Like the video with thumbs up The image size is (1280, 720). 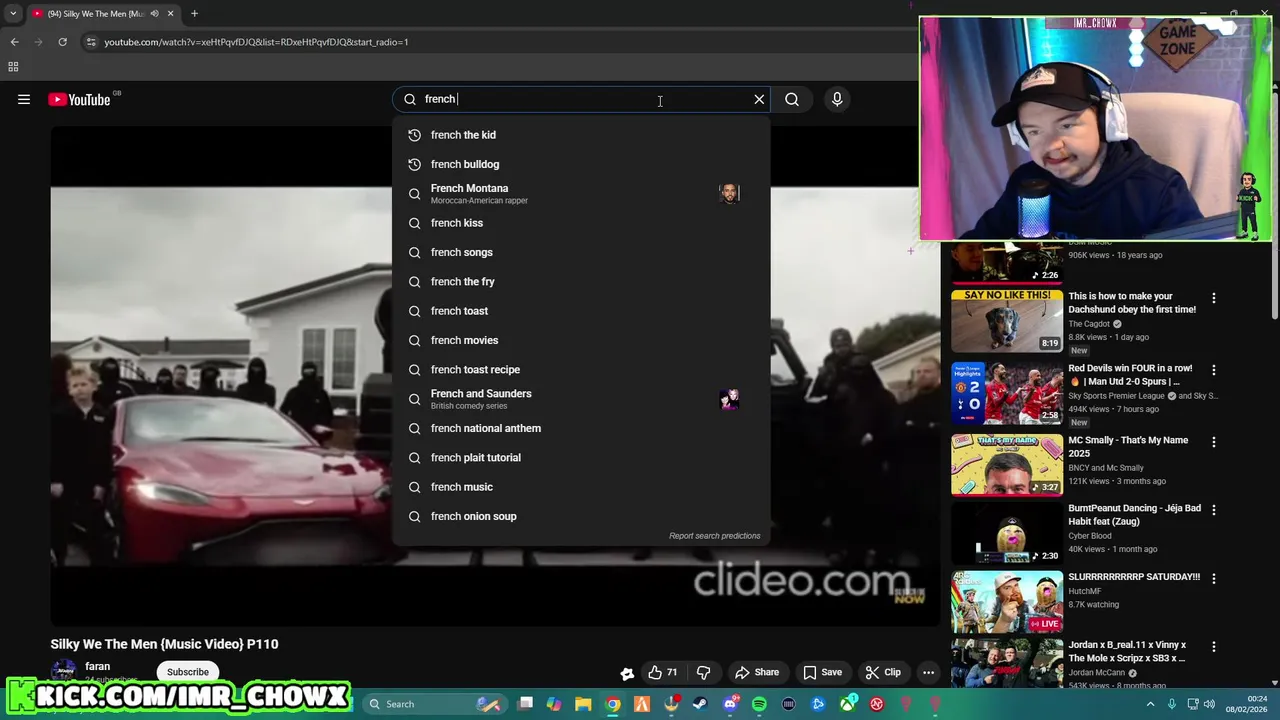coord(662,672)
